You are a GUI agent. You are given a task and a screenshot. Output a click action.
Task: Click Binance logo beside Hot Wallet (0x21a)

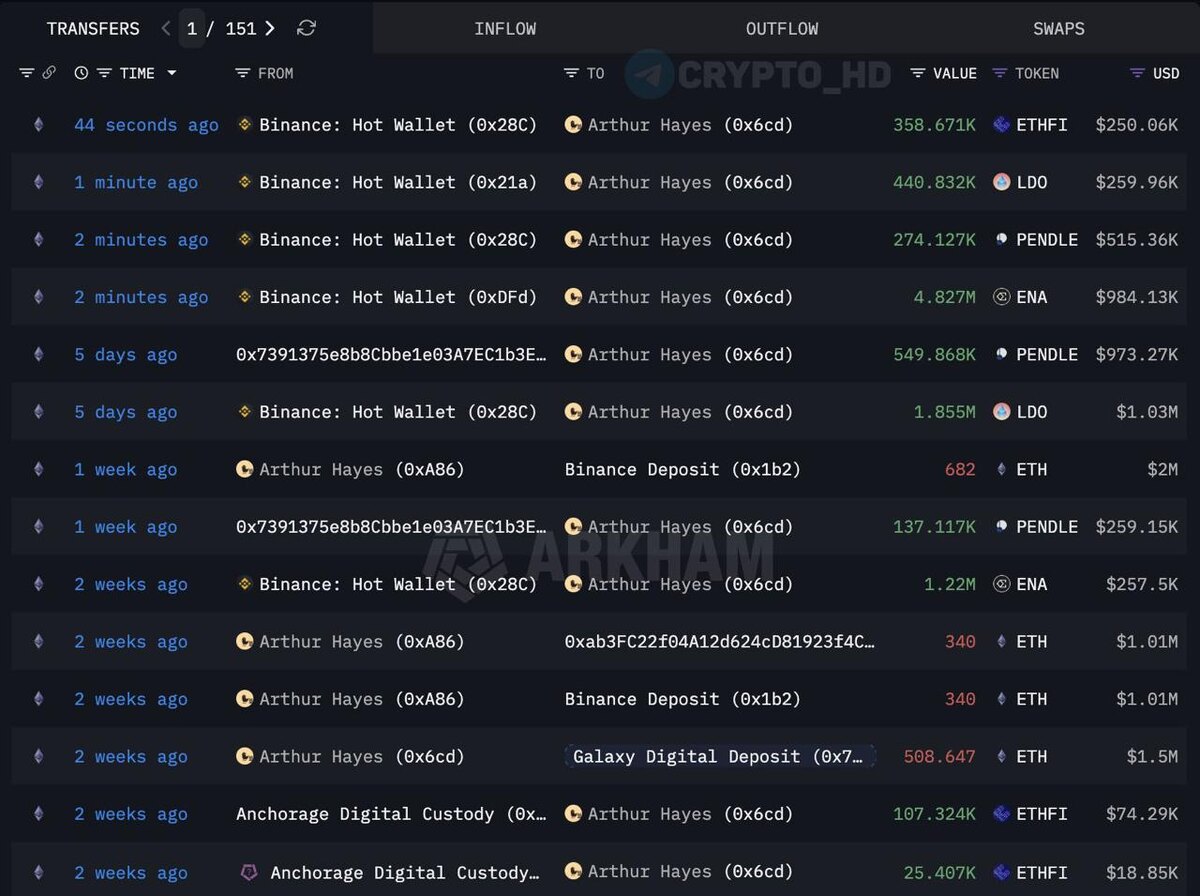tap(244, 182)
